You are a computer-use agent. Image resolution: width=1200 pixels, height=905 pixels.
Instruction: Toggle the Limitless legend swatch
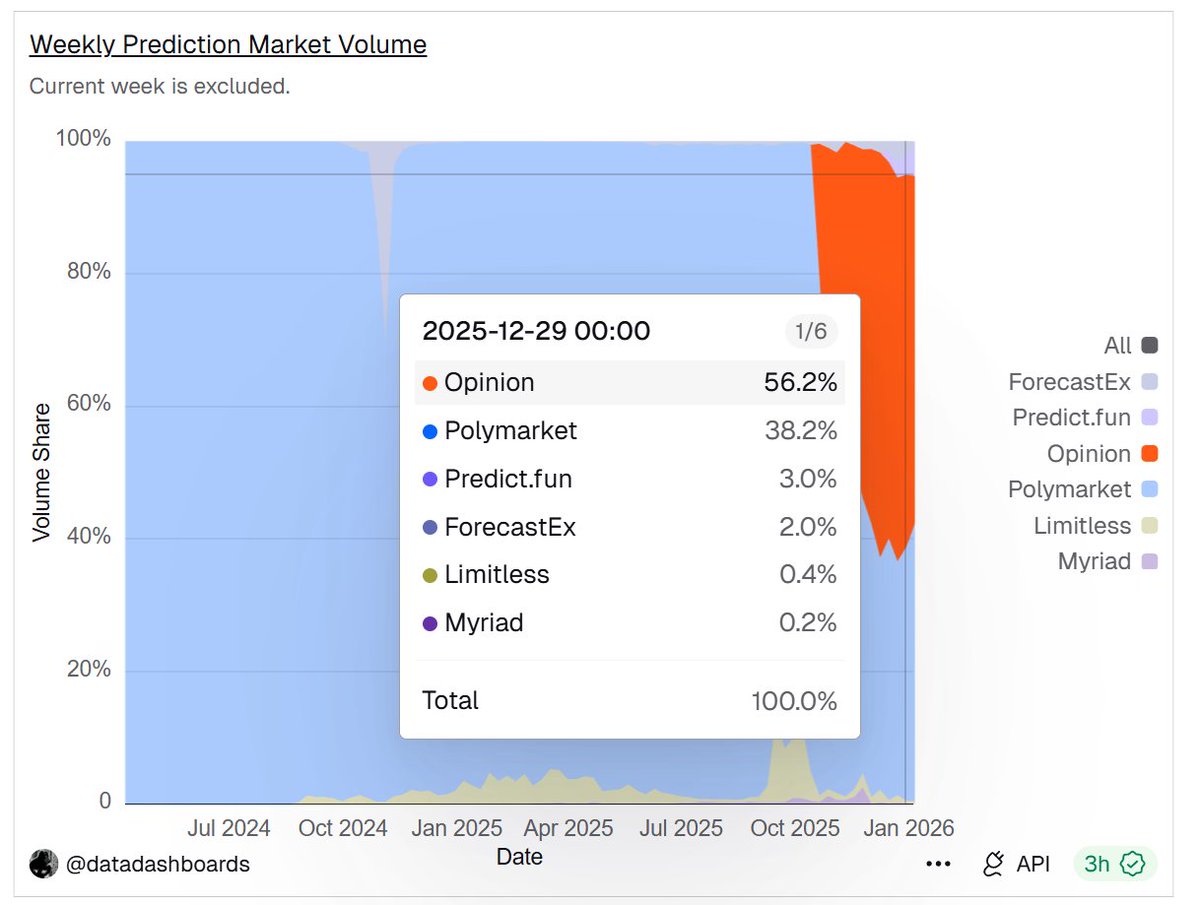tap(1149, 526)
